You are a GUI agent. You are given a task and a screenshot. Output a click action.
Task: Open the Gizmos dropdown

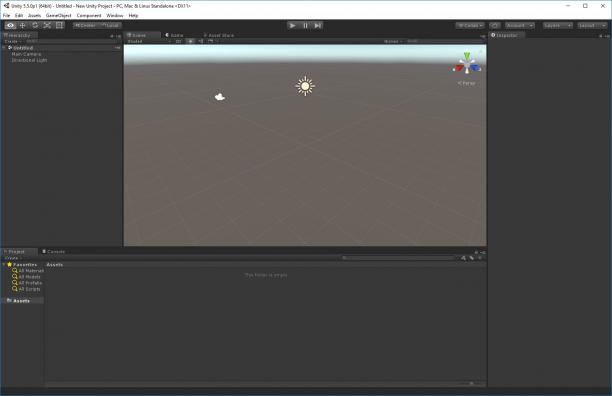coord(393,41)
